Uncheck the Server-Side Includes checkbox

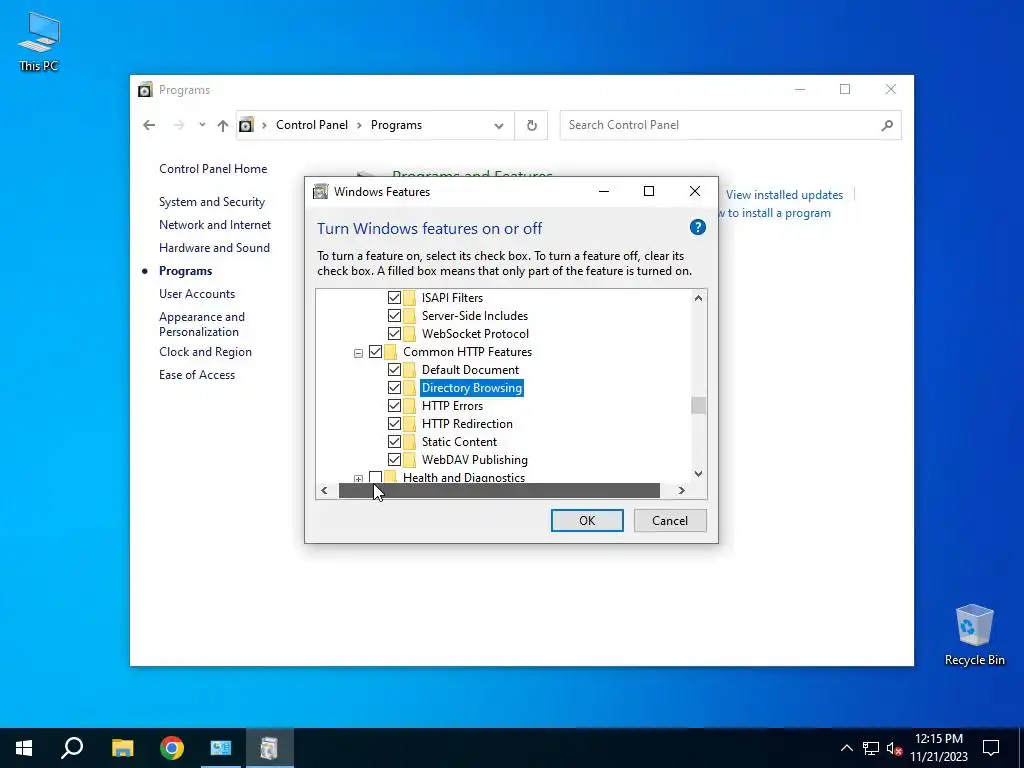[394, 316]
